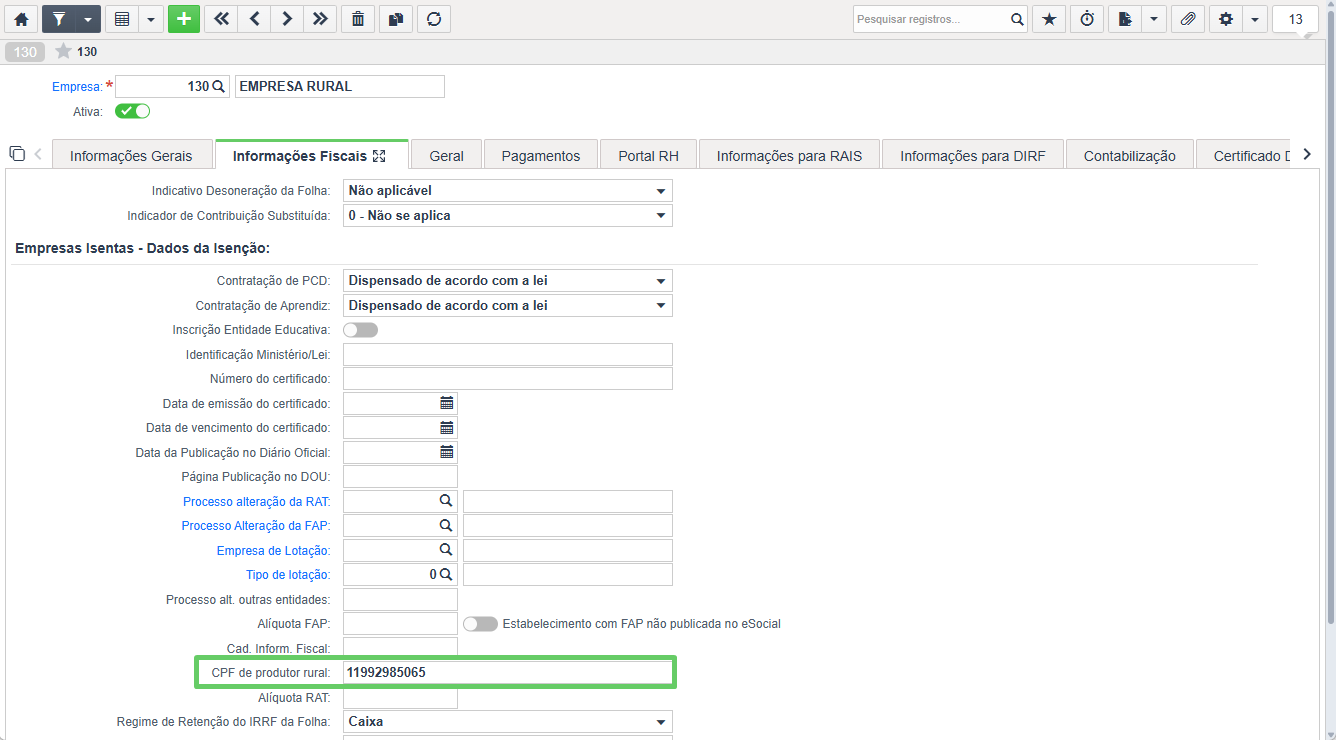Open favorites star in top toolbar
This screenshot has height=740, width=1336.
coord(1049,19)
